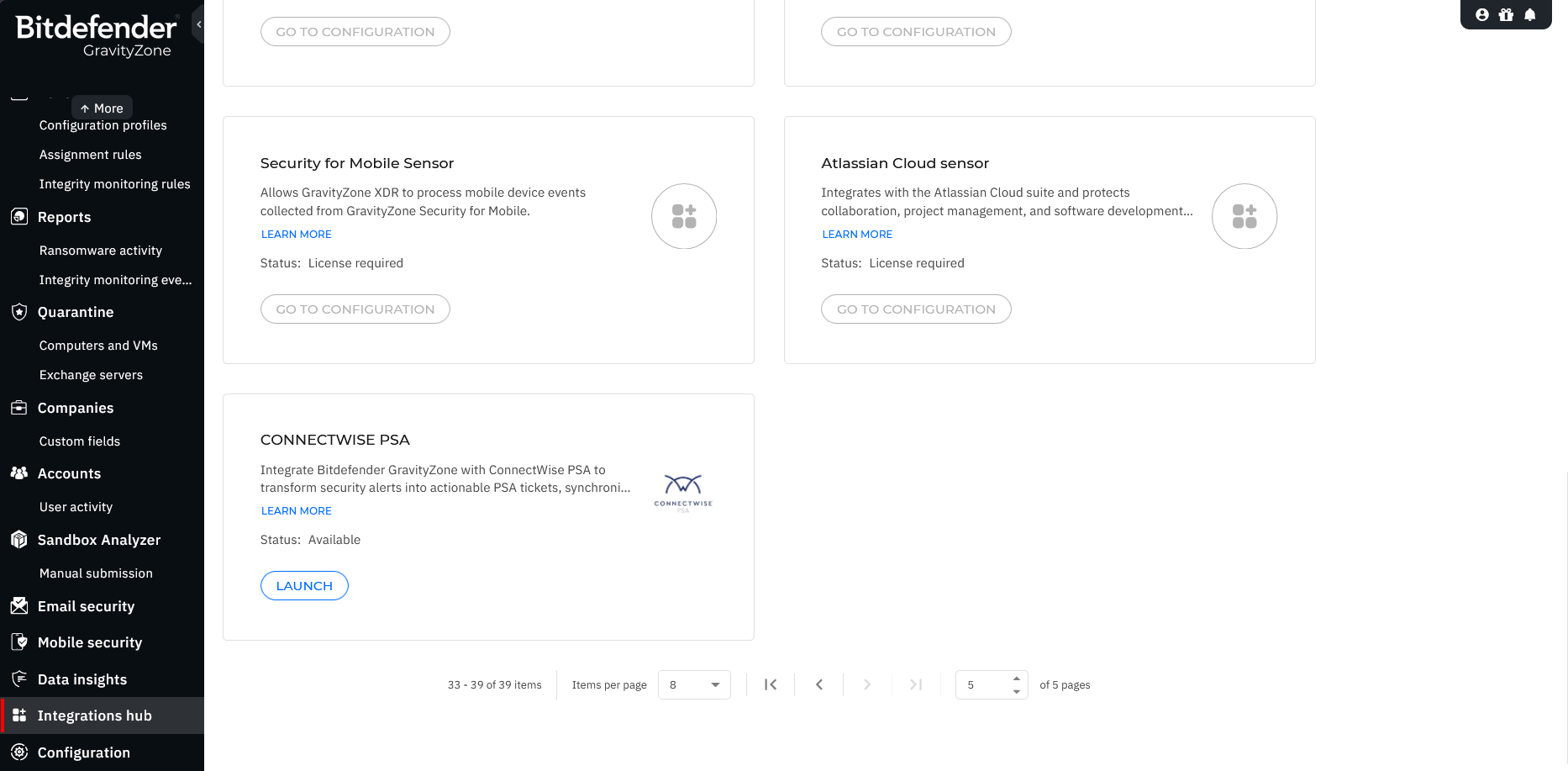Open Exchange servers menu item
The image size is (1568, 771).
[x=91, y=375]
